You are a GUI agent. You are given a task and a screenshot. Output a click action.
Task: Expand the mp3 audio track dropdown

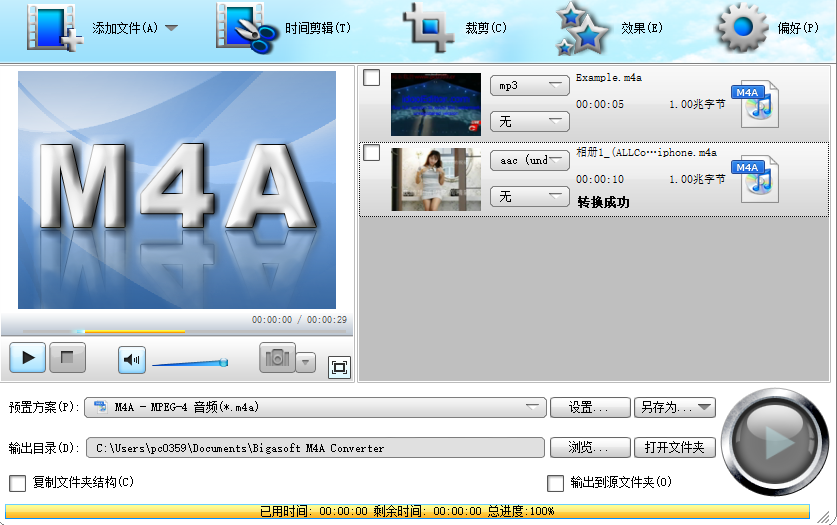click(529, 86)
